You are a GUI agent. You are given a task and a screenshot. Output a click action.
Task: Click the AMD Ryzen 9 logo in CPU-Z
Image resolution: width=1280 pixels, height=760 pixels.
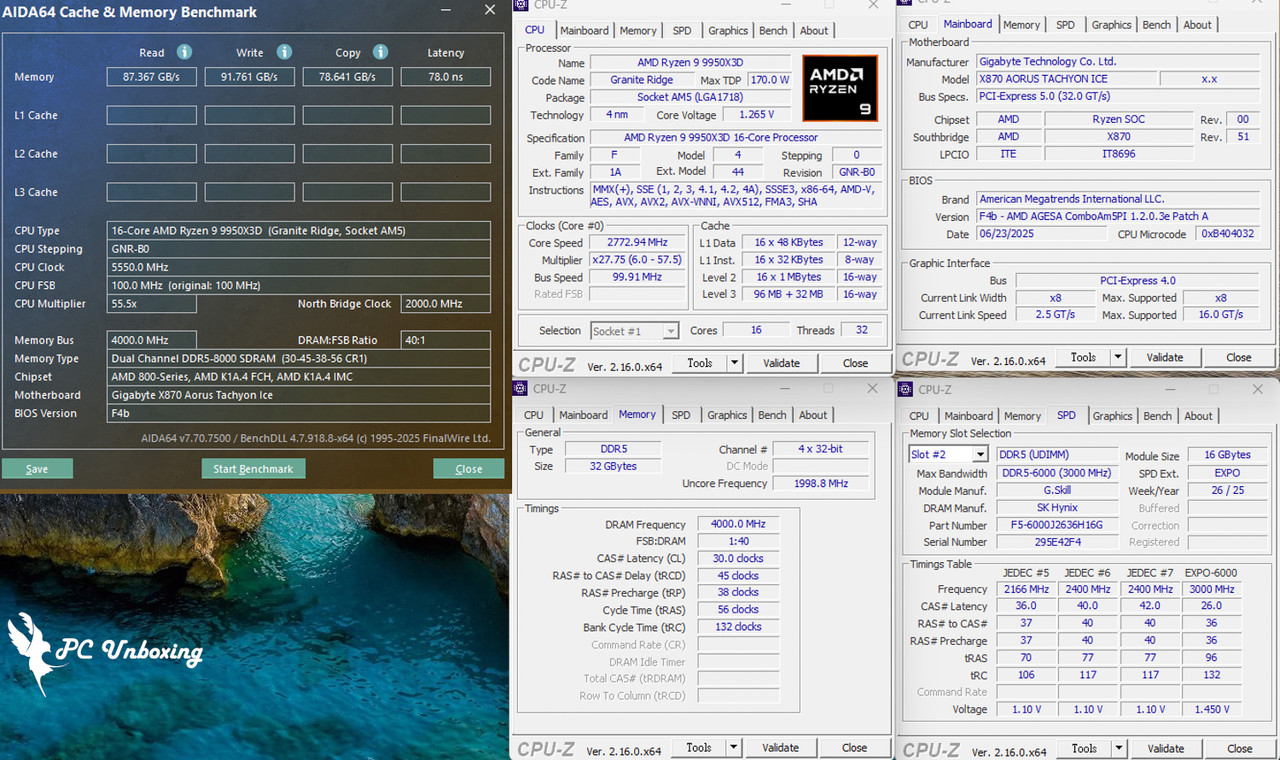[840, 88]
